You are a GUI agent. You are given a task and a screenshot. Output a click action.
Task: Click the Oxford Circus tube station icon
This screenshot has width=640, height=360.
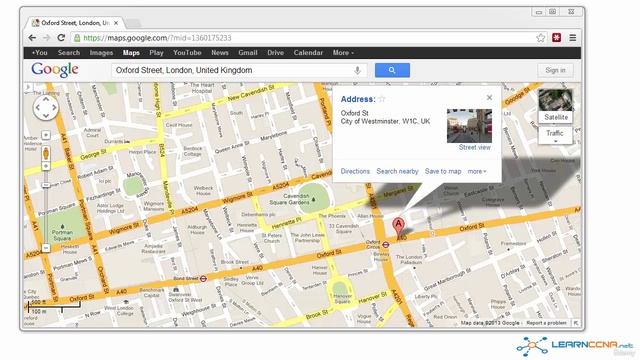click(x=386, y=245)
